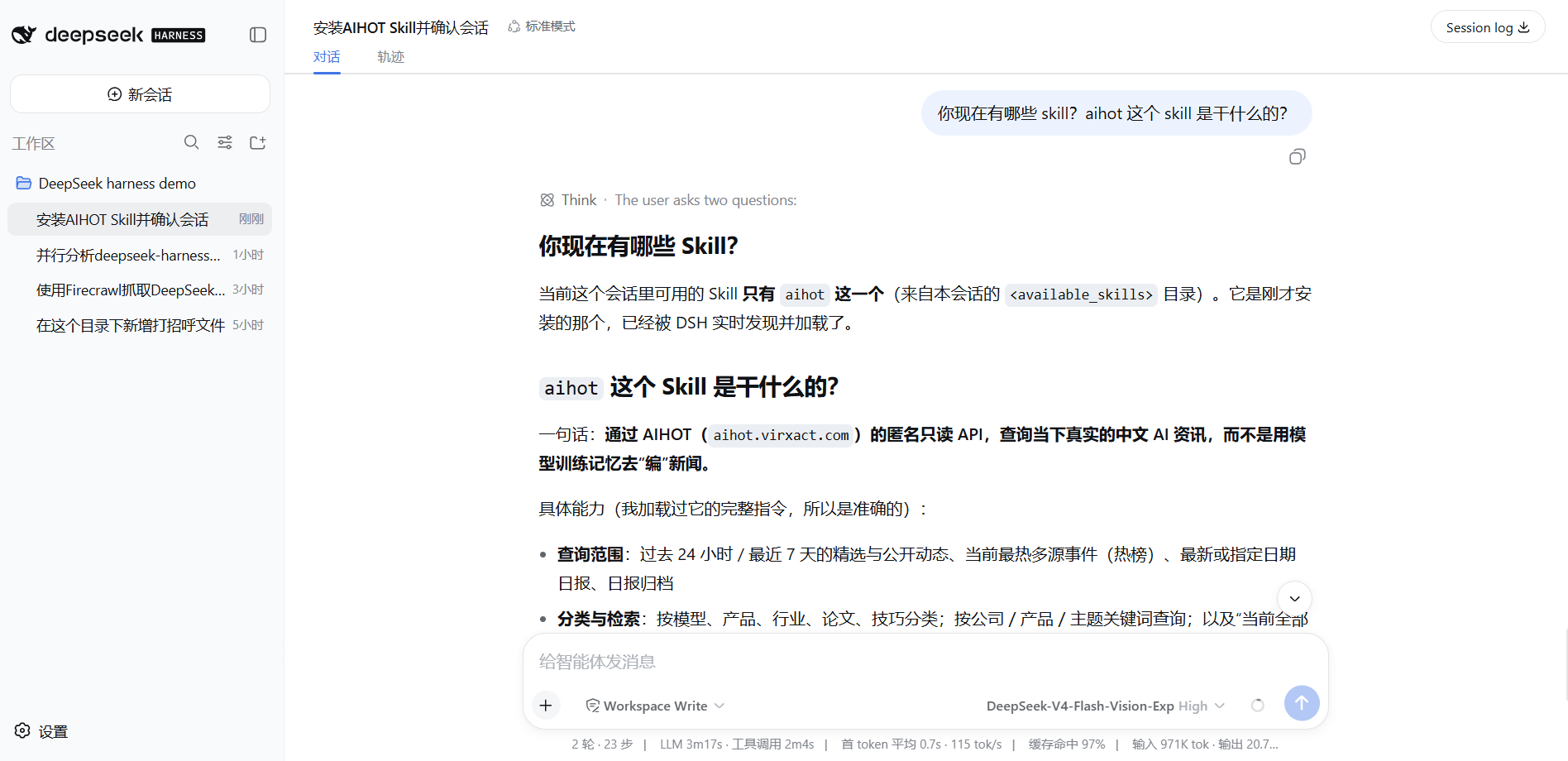Send message with arrow button
Screen dimensions: 1568x761
tap(1302, 703)
